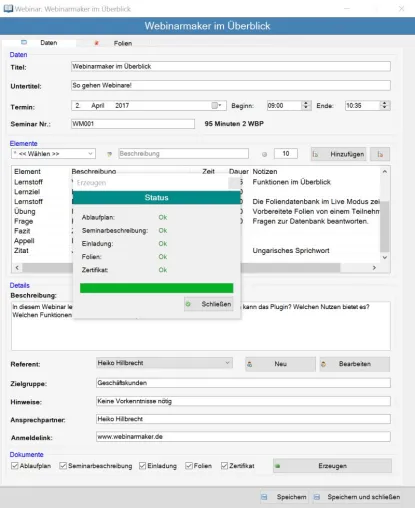The width and height of the screenshot is (415, 508).
Task: Edit the Titel input field
Action: pos(231,66)
